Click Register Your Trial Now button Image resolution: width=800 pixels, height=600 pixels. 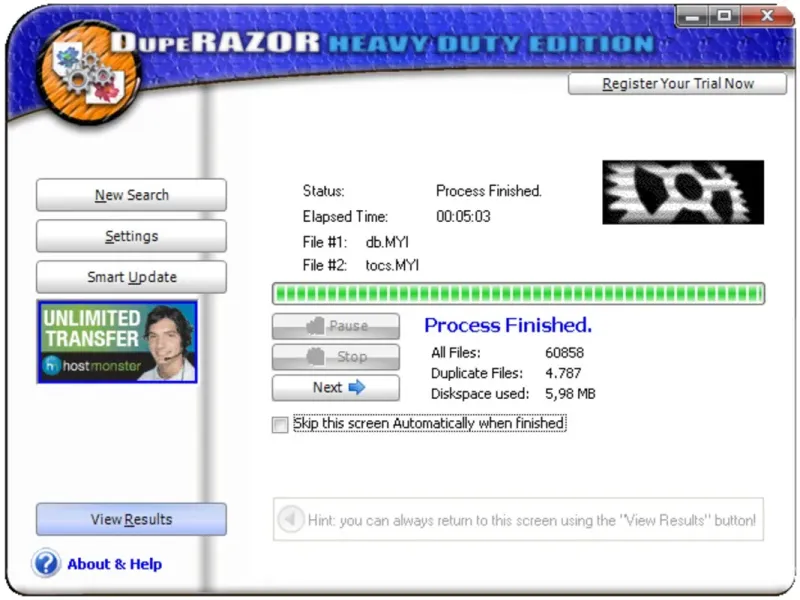coord(678,84)
